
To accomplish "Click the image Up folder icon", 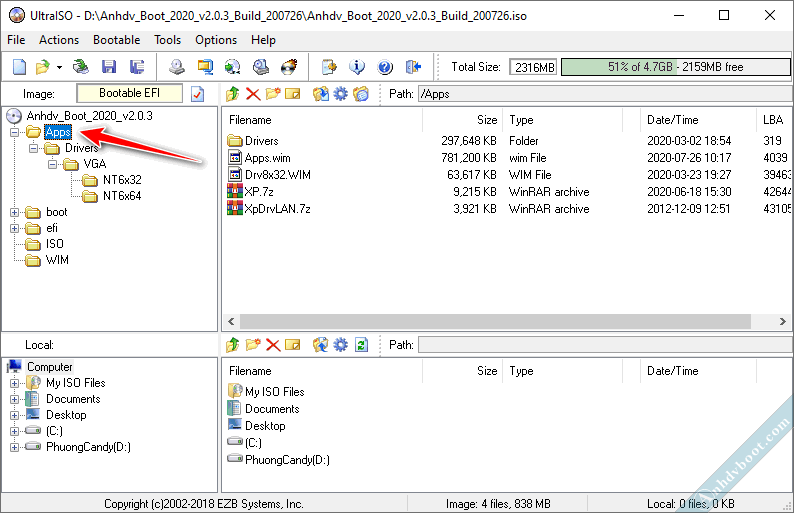I will coord(233,94).
